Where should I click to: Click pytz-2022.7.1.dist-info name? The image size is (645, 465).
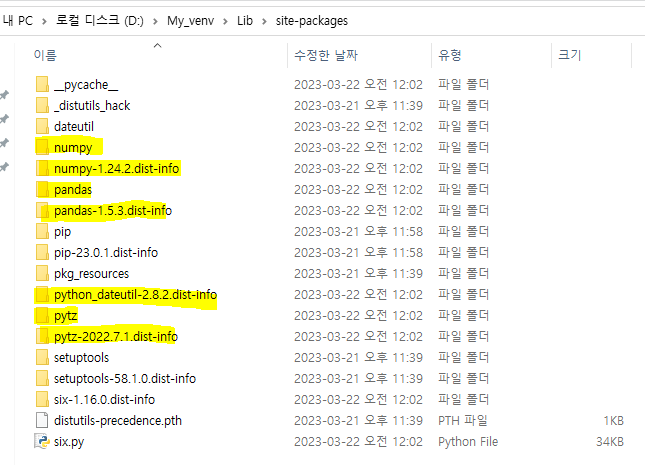pos(116,337)
